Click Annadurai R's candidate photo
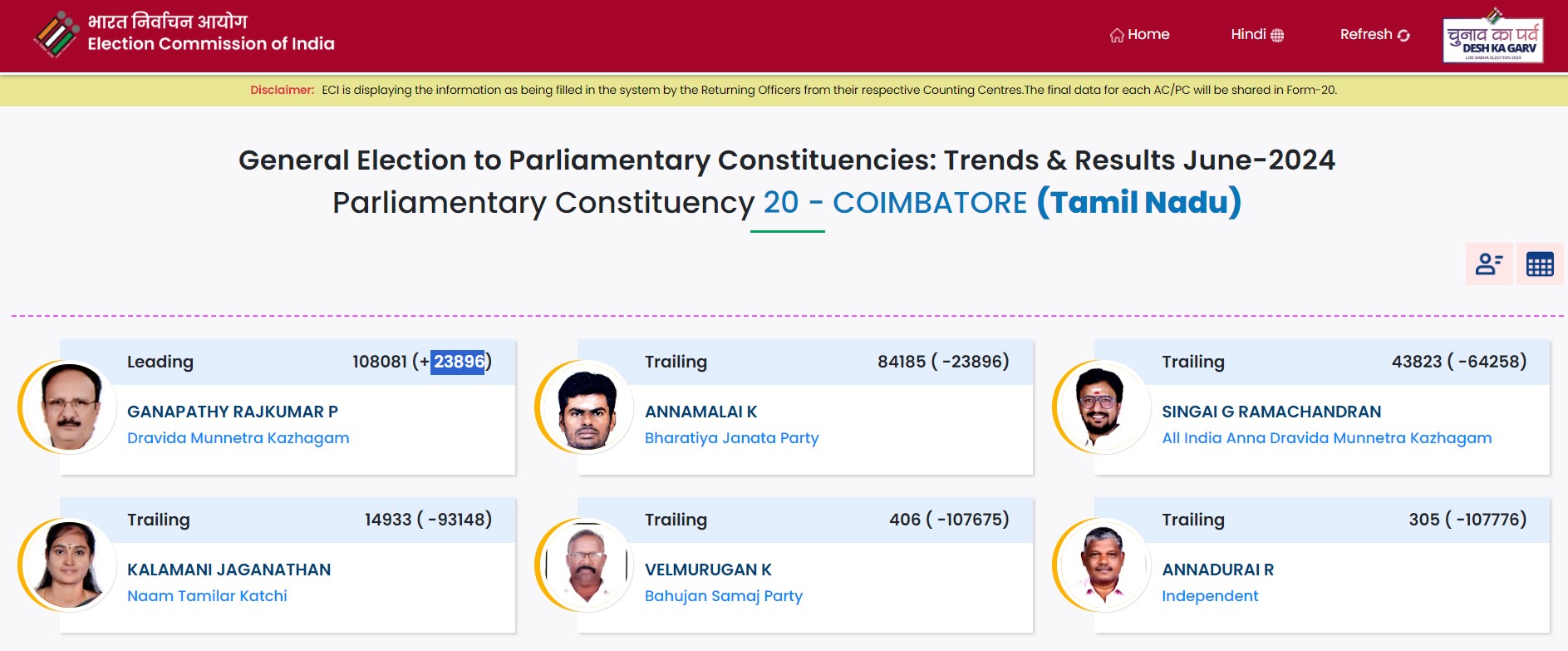1568x651 pixels. click(x=1103, y=565)
